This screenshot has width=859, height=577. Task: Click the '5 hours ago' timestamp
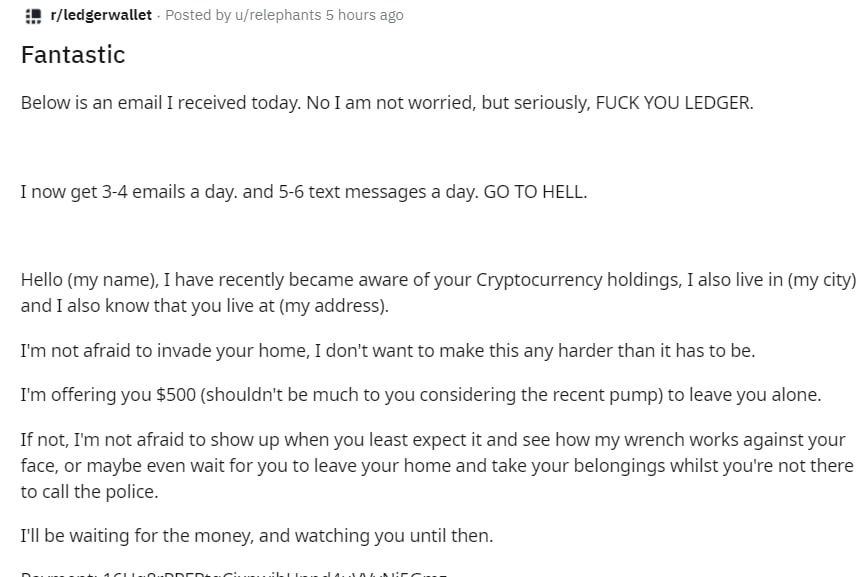pyautogui.click(x=364, y=16)
